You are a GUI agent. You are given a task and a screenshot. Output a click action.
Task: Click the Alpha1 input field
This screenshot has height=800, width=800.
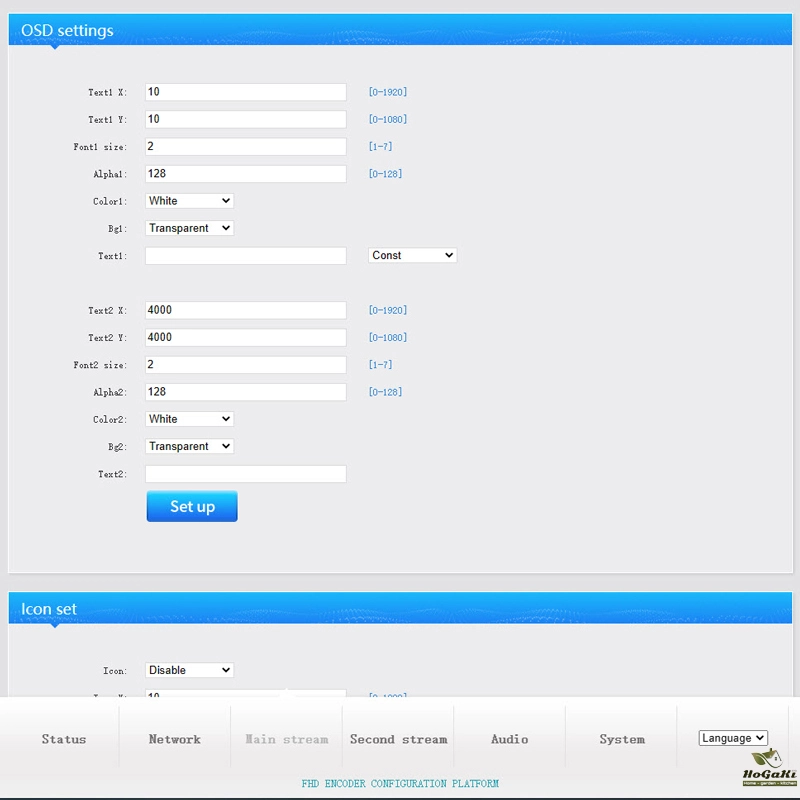[245, 174]
